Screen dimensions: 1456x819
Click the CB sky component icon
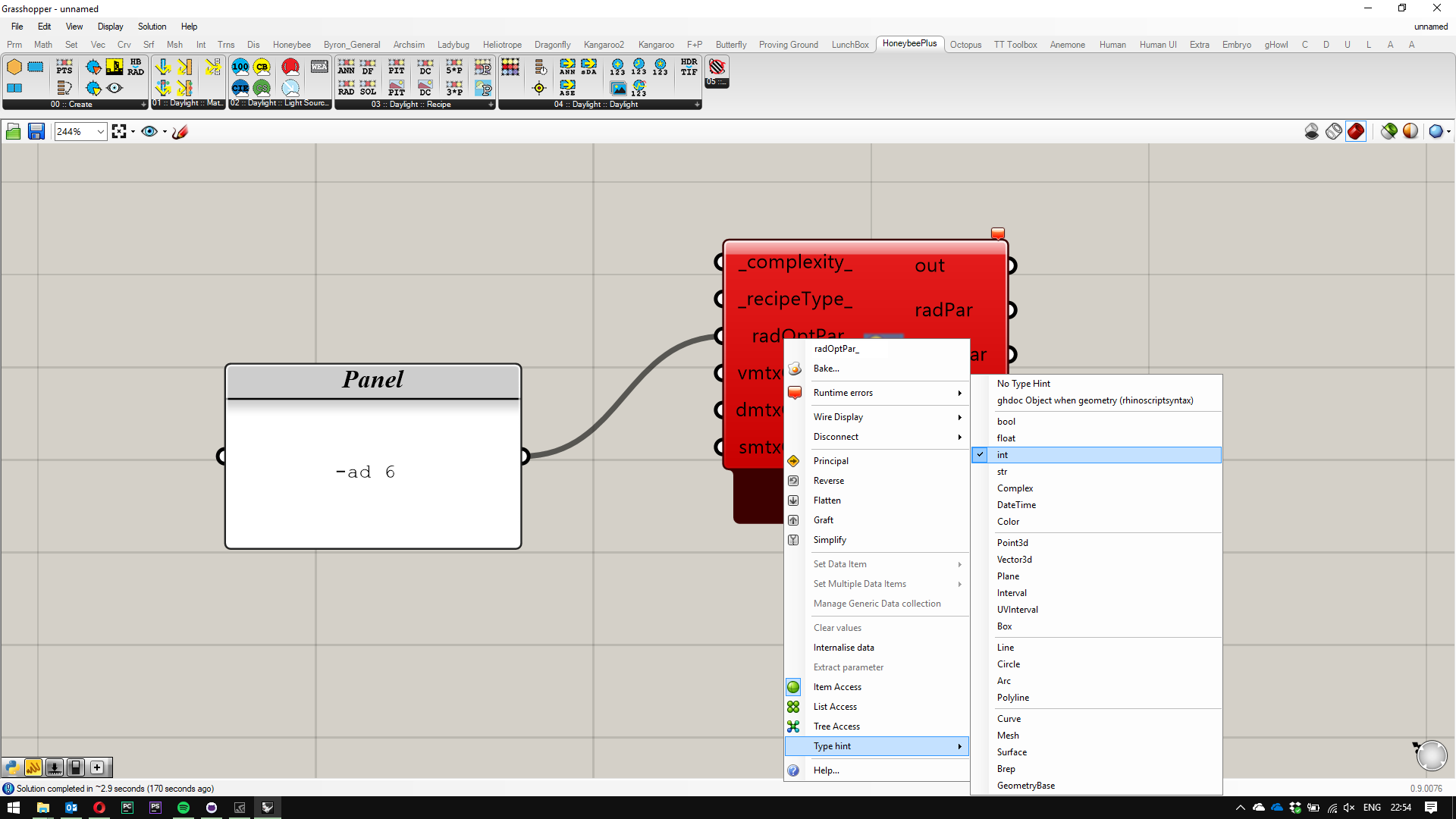(262, 66)
